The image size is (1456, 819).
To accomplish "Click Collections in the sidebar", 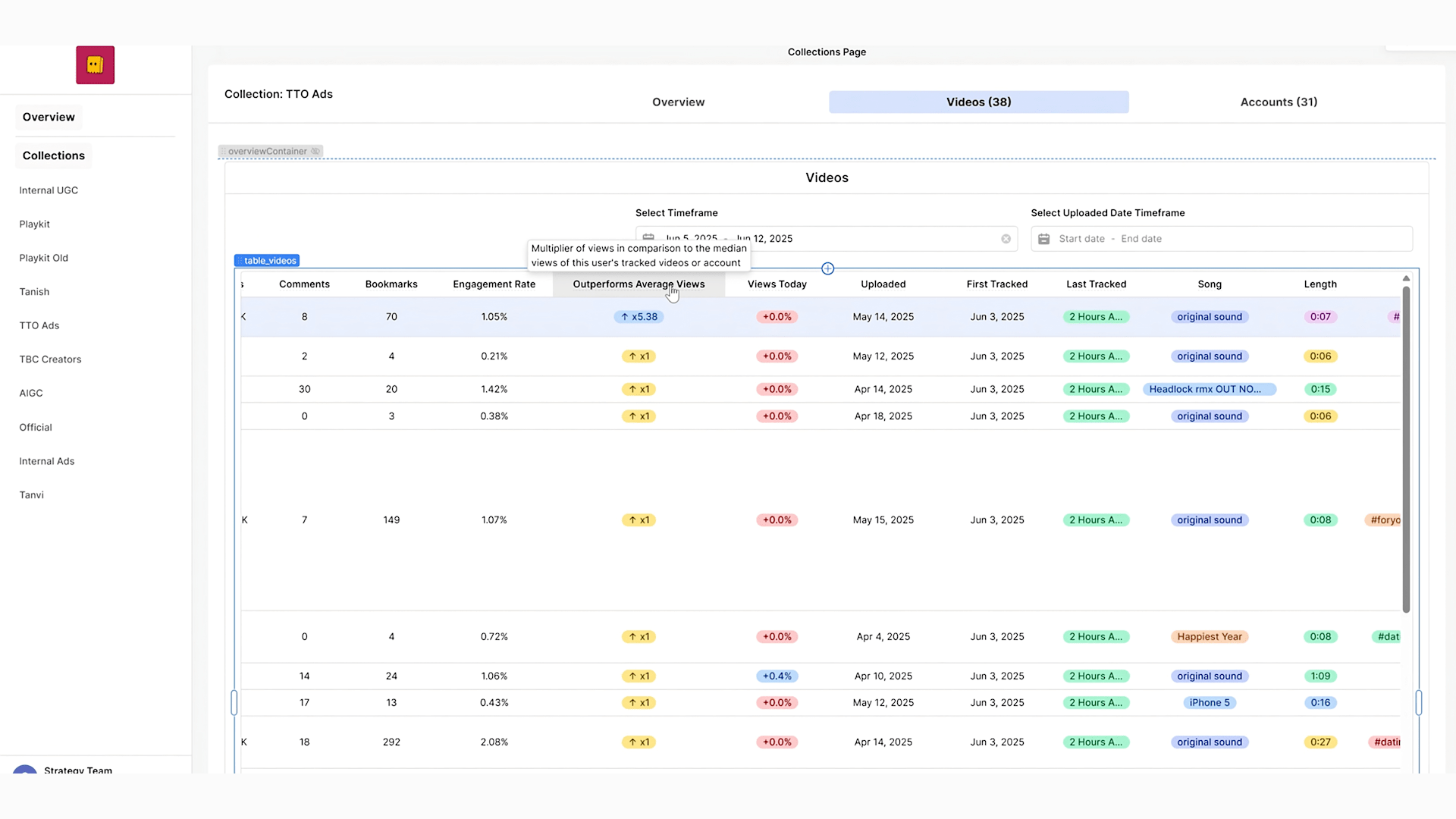I will (x=53, y=155).
